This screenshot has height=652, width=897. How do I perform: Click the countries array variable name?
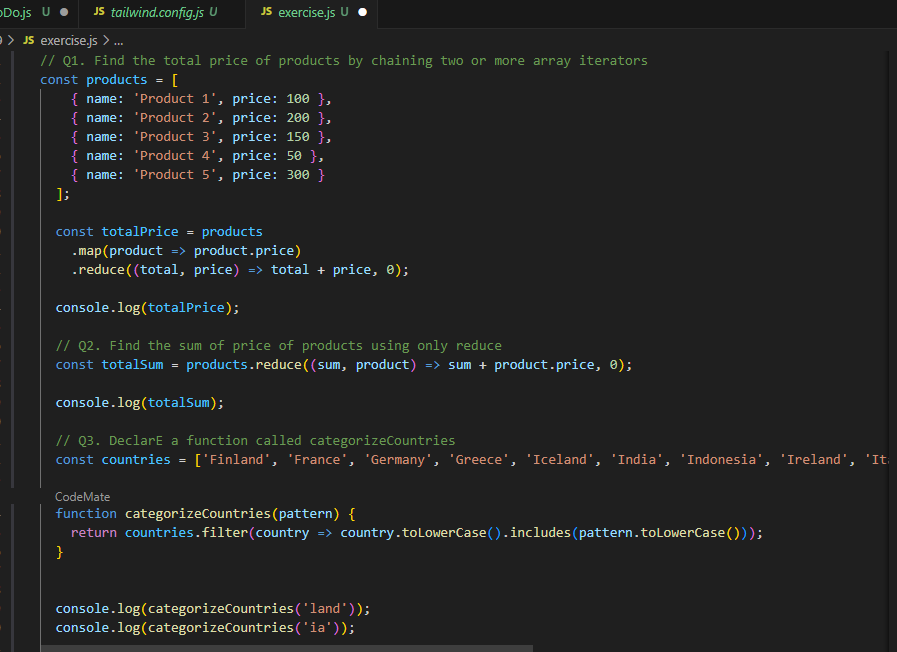click(136, 459)
